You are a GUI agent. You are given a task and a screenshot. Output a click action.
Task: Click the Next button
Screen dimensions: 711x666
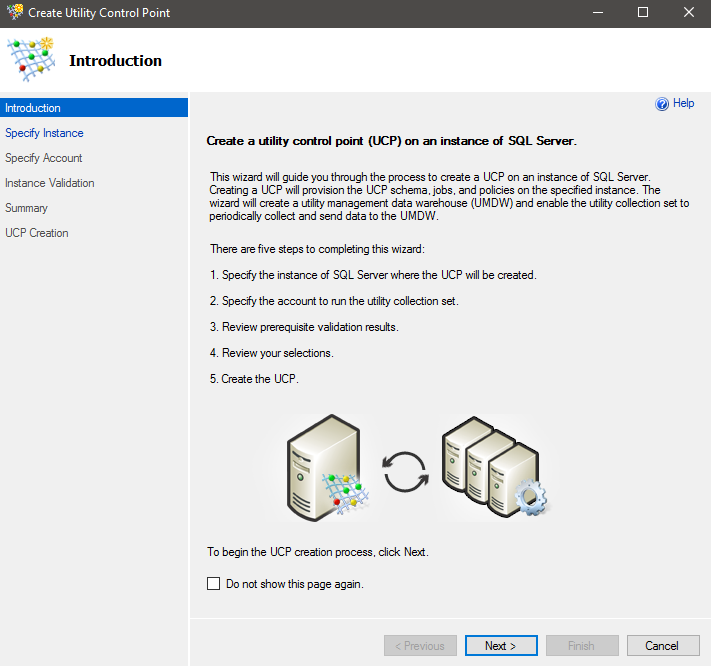point(501,645)
